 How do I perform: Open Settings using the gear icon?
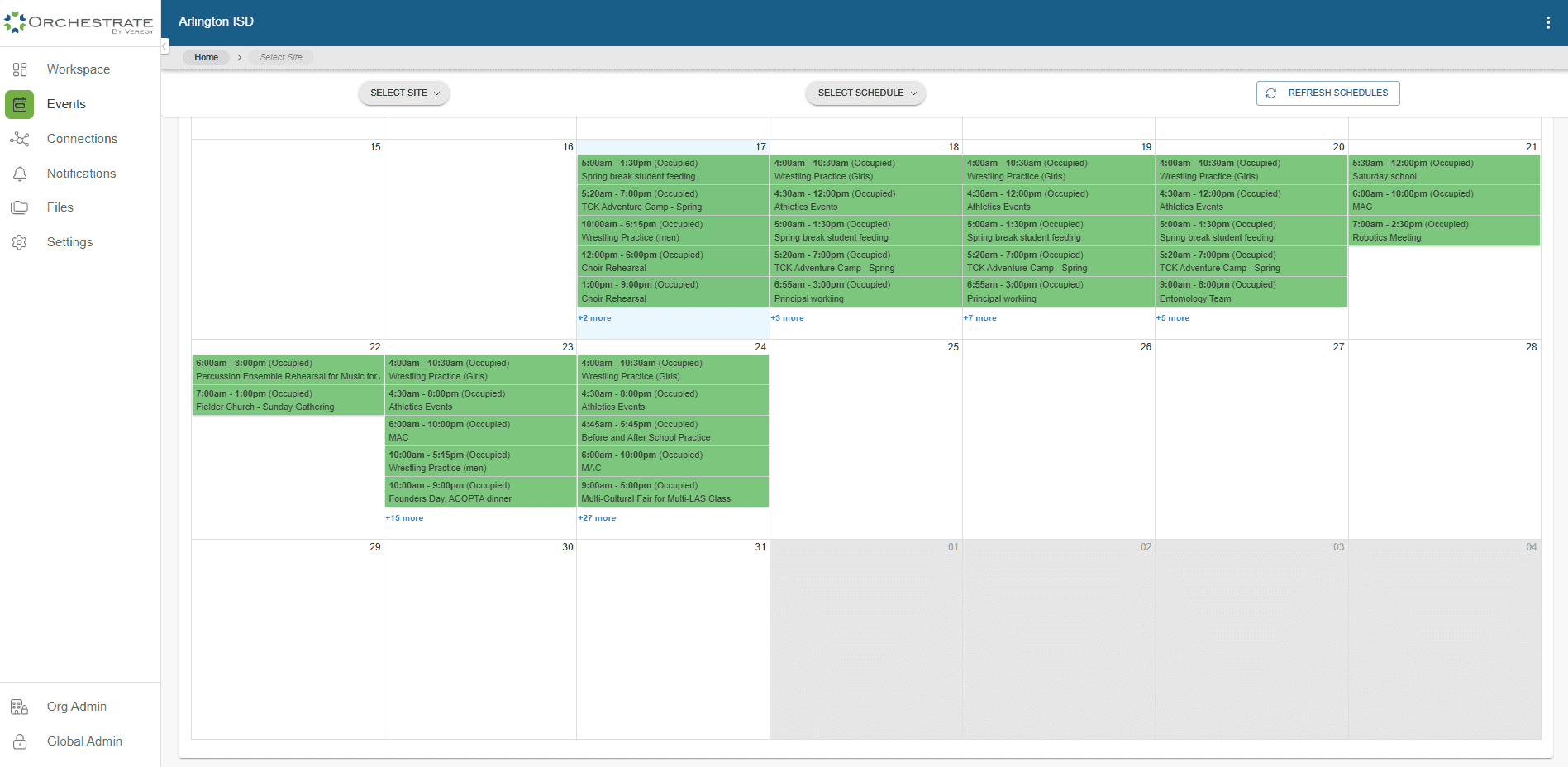pos(19,242)
